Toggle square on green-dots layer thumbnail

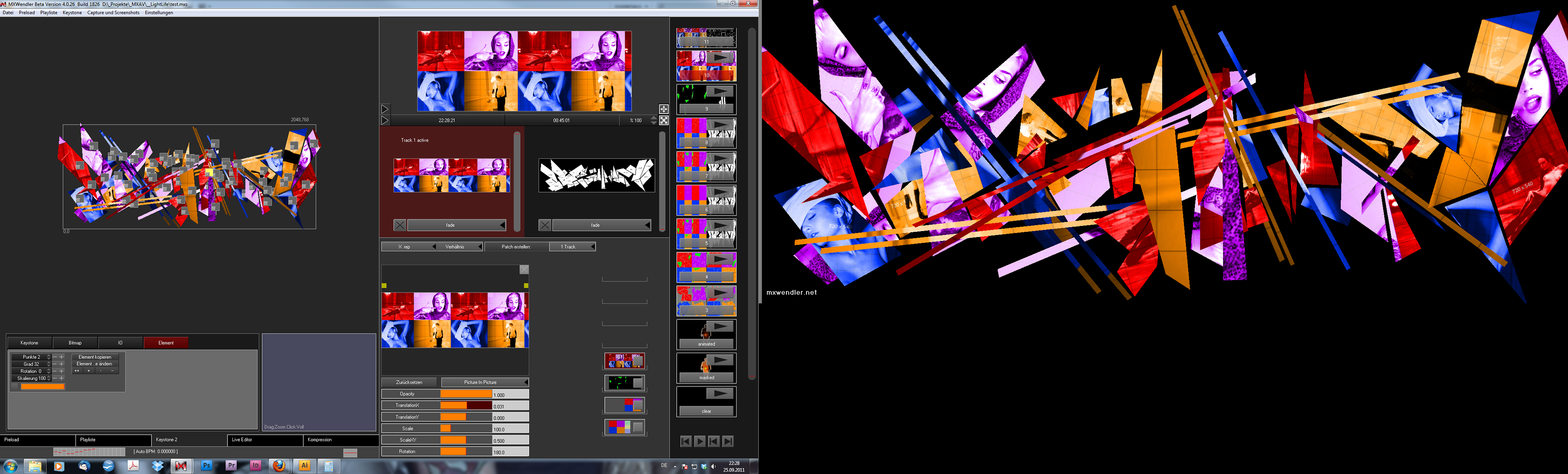pyautogui.click(x=637, y=383)
